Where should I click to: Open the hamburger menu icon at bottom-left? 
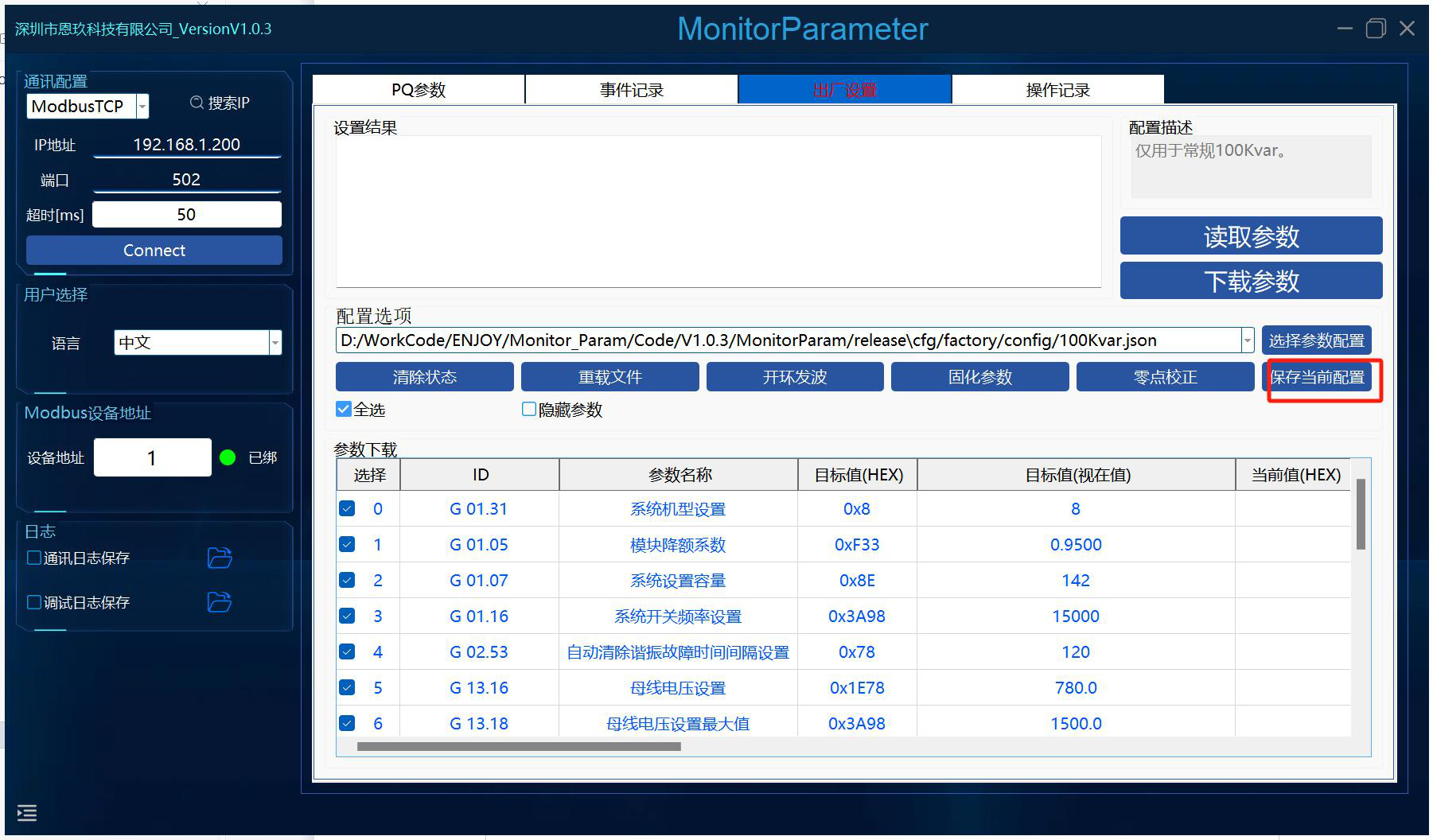(x=27, y=813)
